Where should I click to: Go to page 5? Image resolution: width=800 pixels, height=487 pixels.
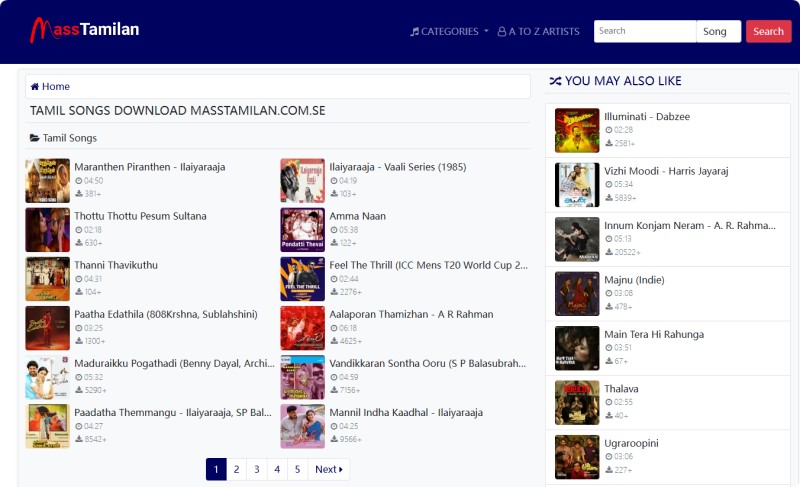297,469
